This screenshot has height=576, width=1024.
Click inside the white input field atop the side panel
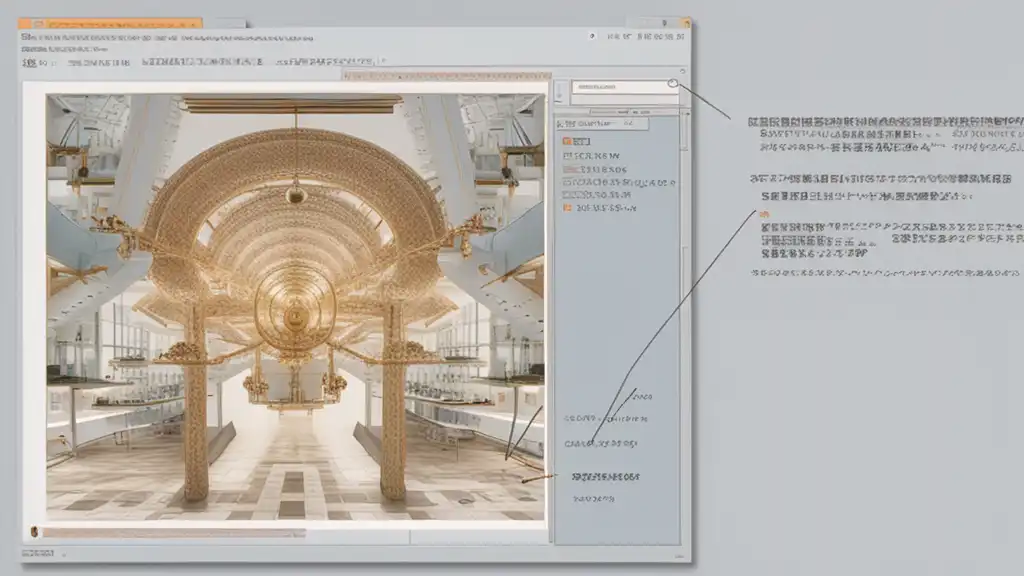coord(620,88)
